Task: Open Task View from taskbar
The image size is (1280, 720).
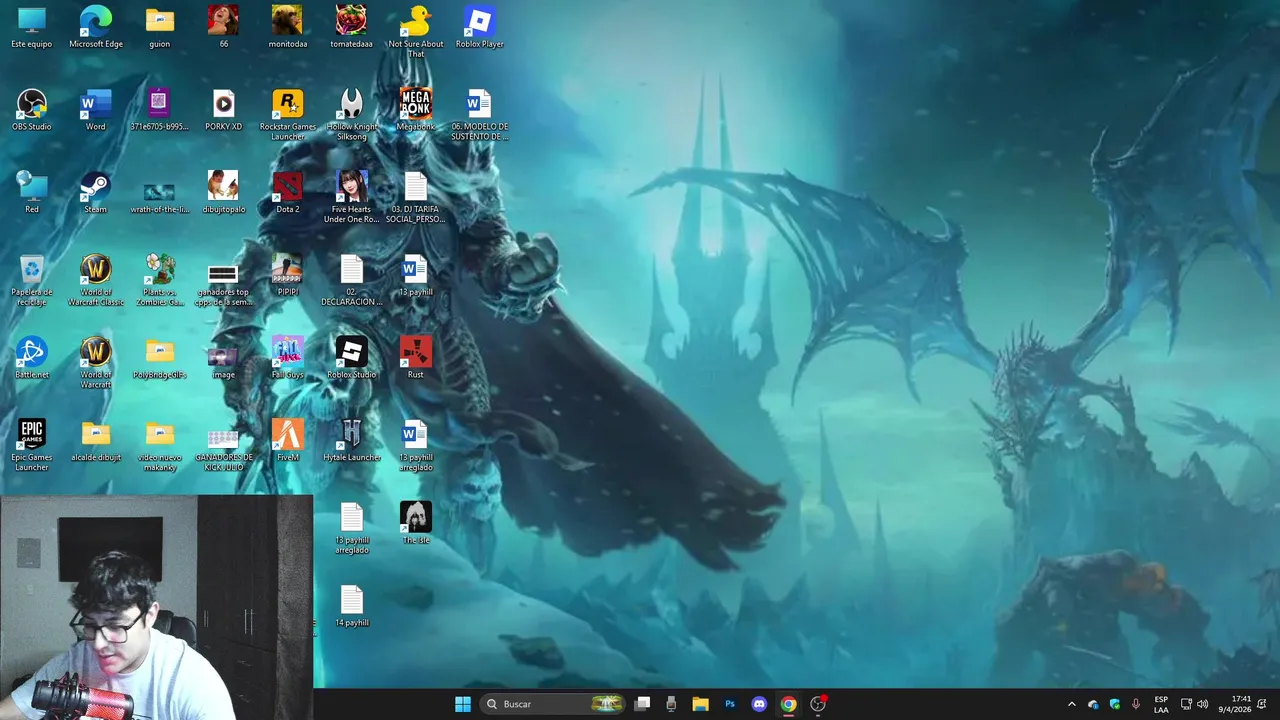Action: [643, 704]
